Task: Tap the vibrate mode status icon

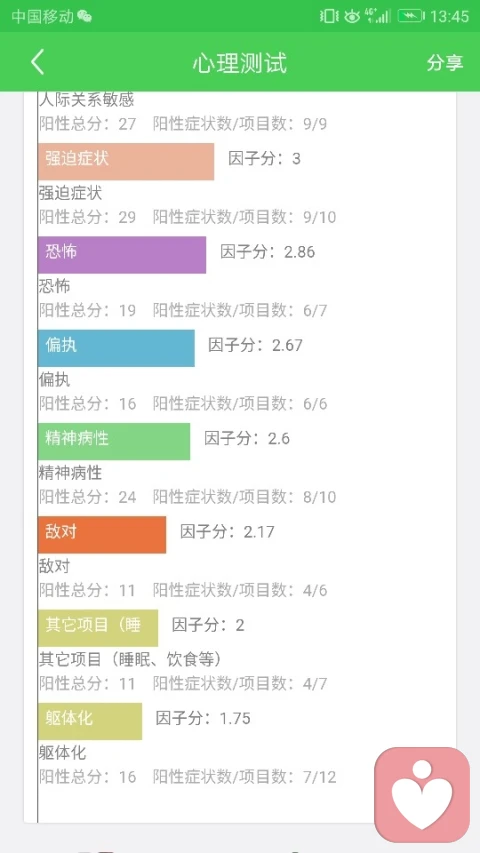Action: tap(329, 16)
